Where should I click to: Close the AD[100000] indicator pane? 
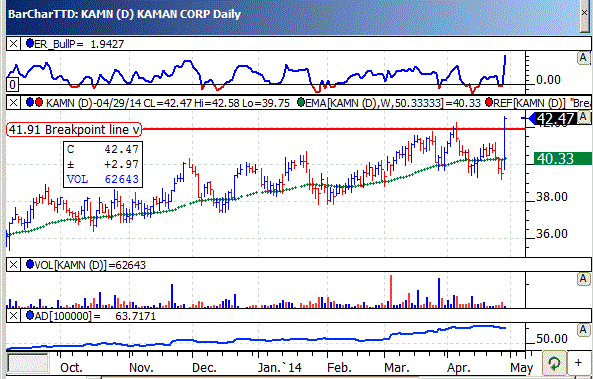coord(13,315)
